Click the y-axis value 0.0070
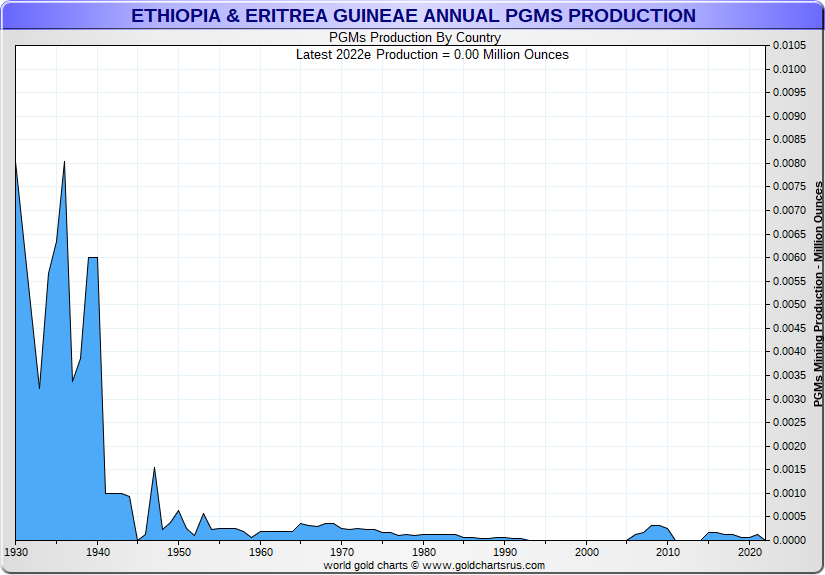 (789, 210)
